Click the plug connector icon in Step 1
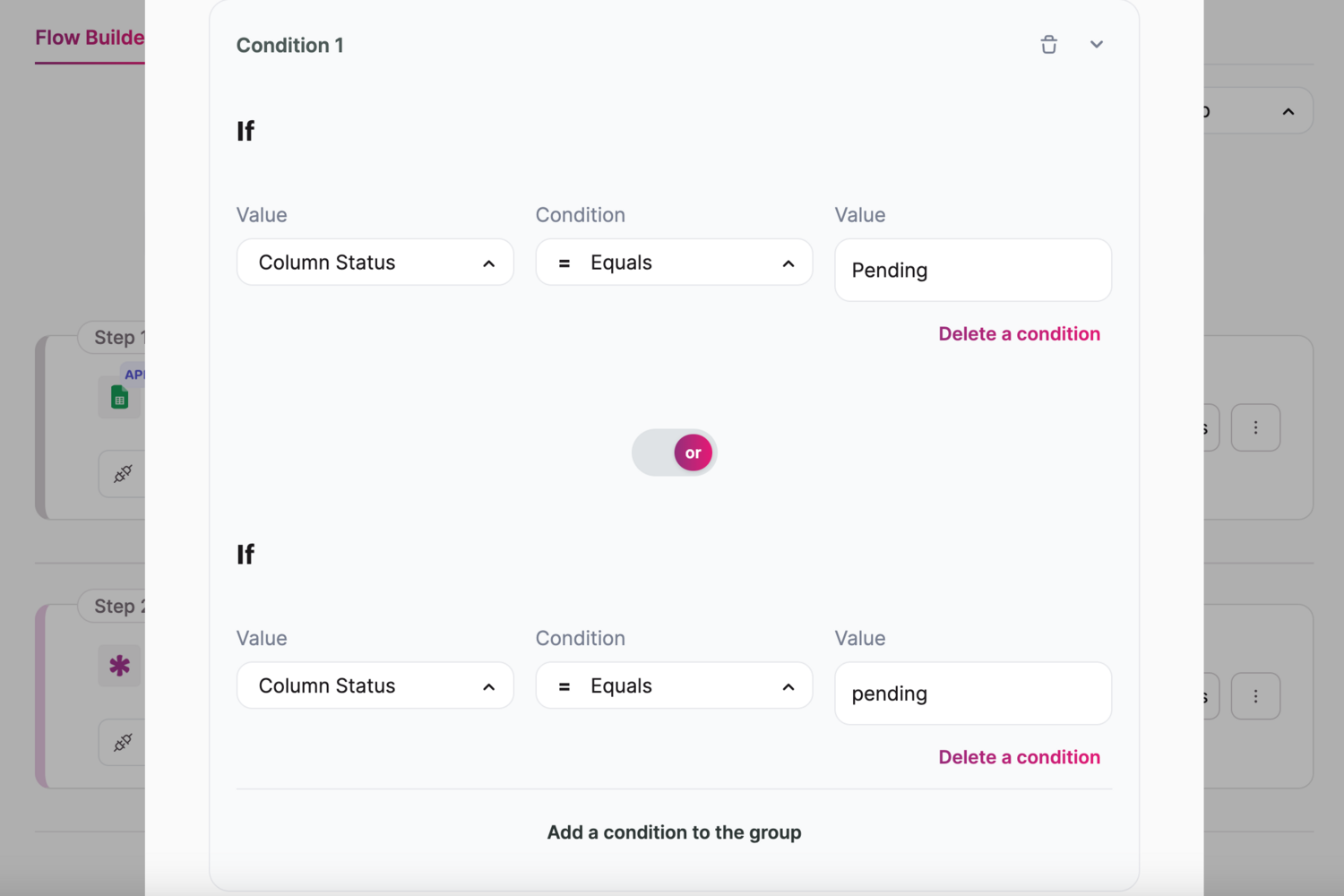 123,473
